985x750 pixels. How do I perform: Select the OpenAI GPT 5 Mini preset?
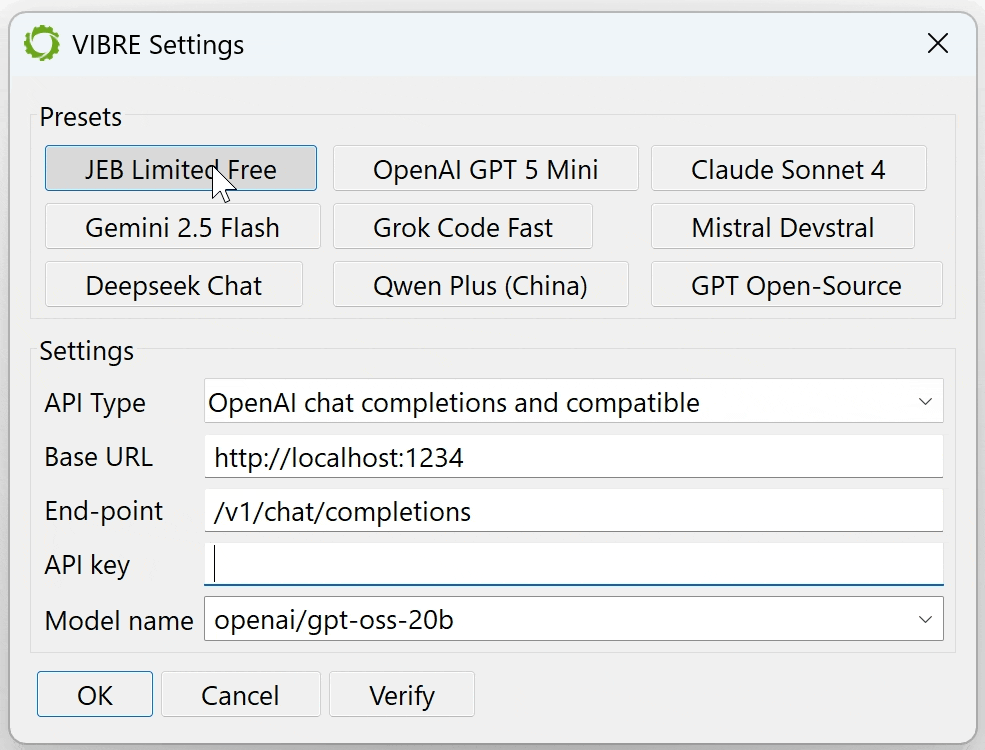coord(486,168)
